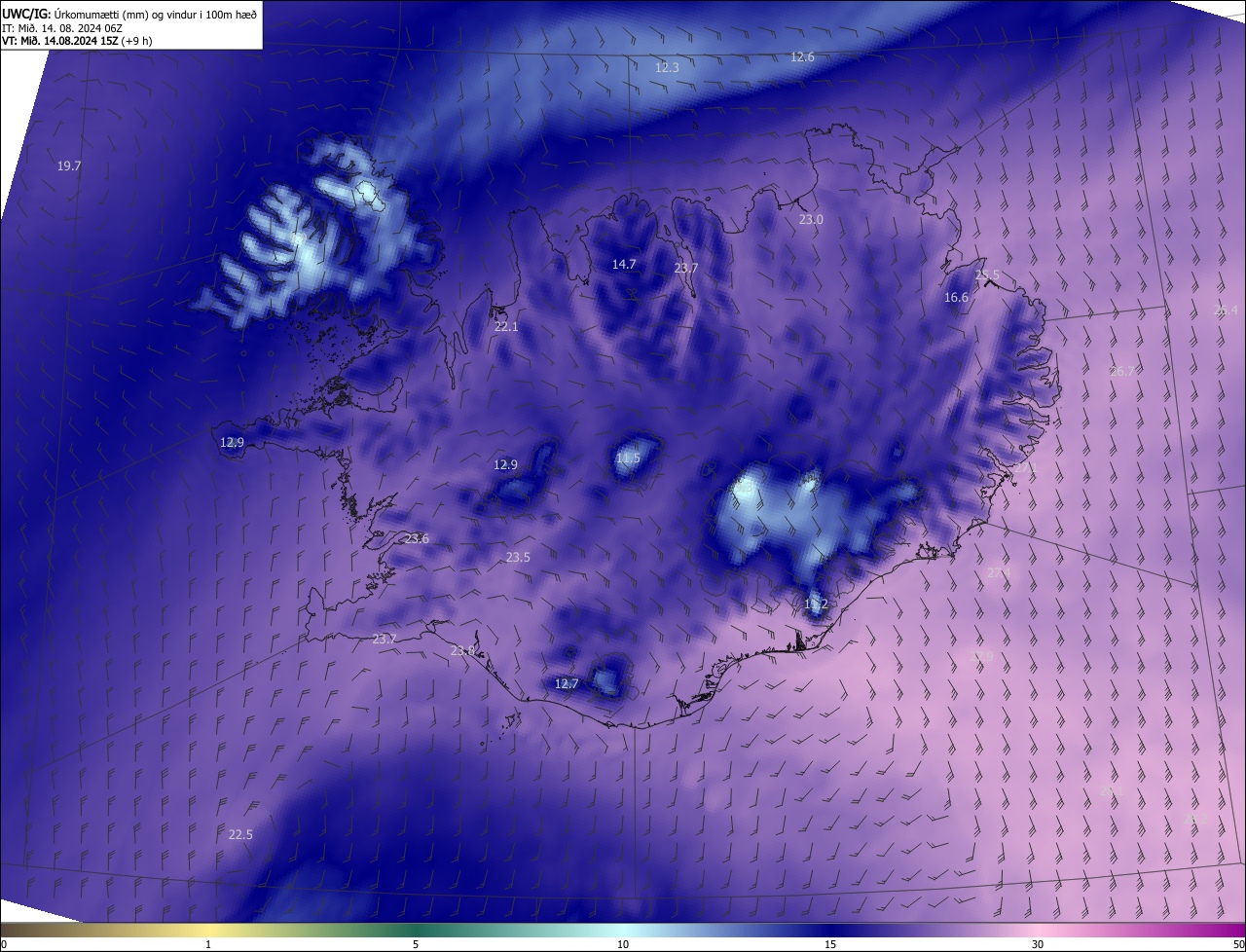Click the '22.5' value label
Image resolution: width=1246 pixels, height=952 pixels.
pyautogui.click(x=240, y=835)
